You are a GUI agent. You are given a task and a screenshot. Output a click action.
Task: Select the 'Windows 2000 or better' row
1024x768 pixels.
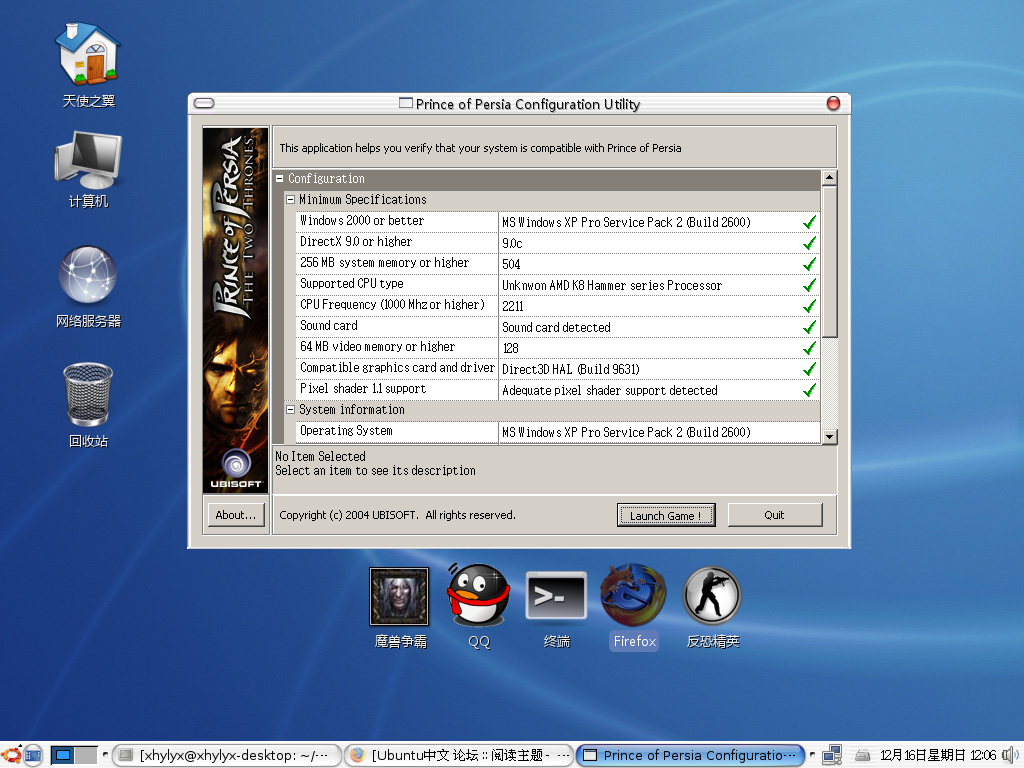pyautogui.click(x=558, y=221)
